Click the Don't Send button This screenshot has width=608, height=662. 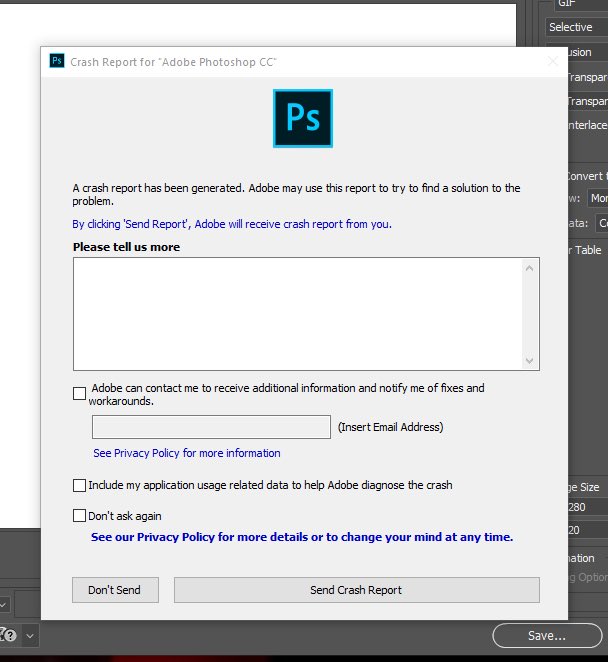(x=115, y=590)
